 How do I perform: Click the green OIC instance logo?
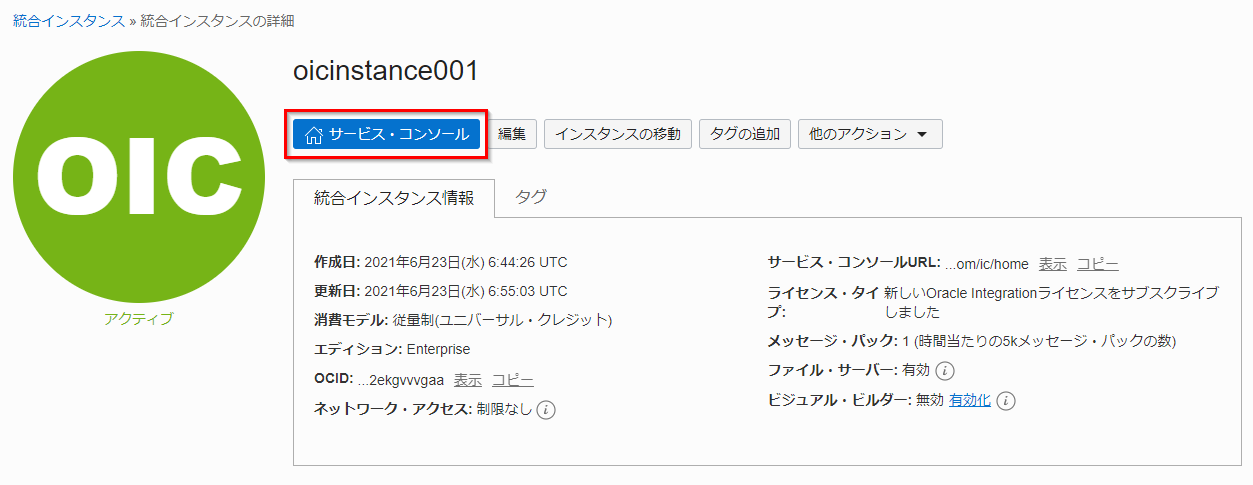139,174
